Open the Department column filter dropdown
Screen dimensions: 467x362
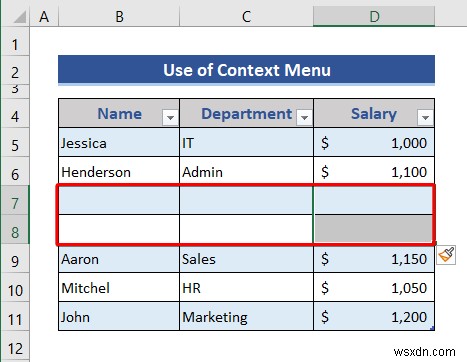click(x=304, y=117)
